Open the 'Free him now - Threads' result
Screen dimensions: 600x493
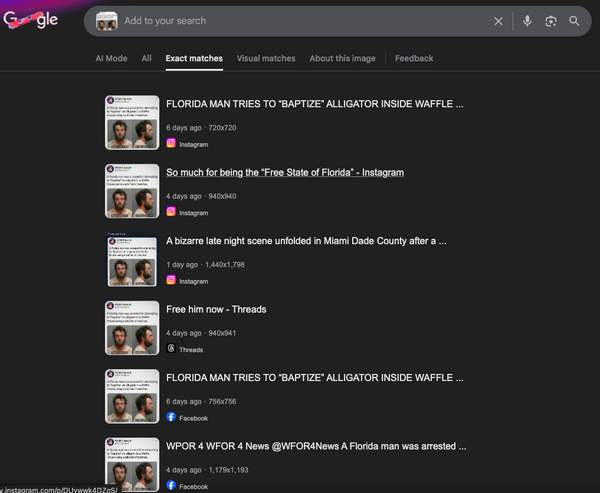[x=216, y=309]
